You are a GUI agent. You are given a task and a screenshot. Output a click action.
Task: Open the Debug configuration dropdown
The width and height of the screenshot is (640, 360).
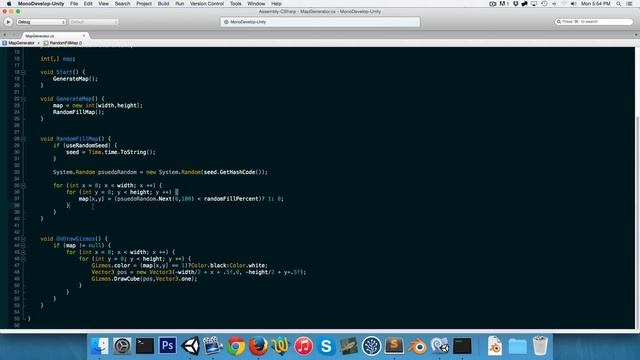(41, 22)
